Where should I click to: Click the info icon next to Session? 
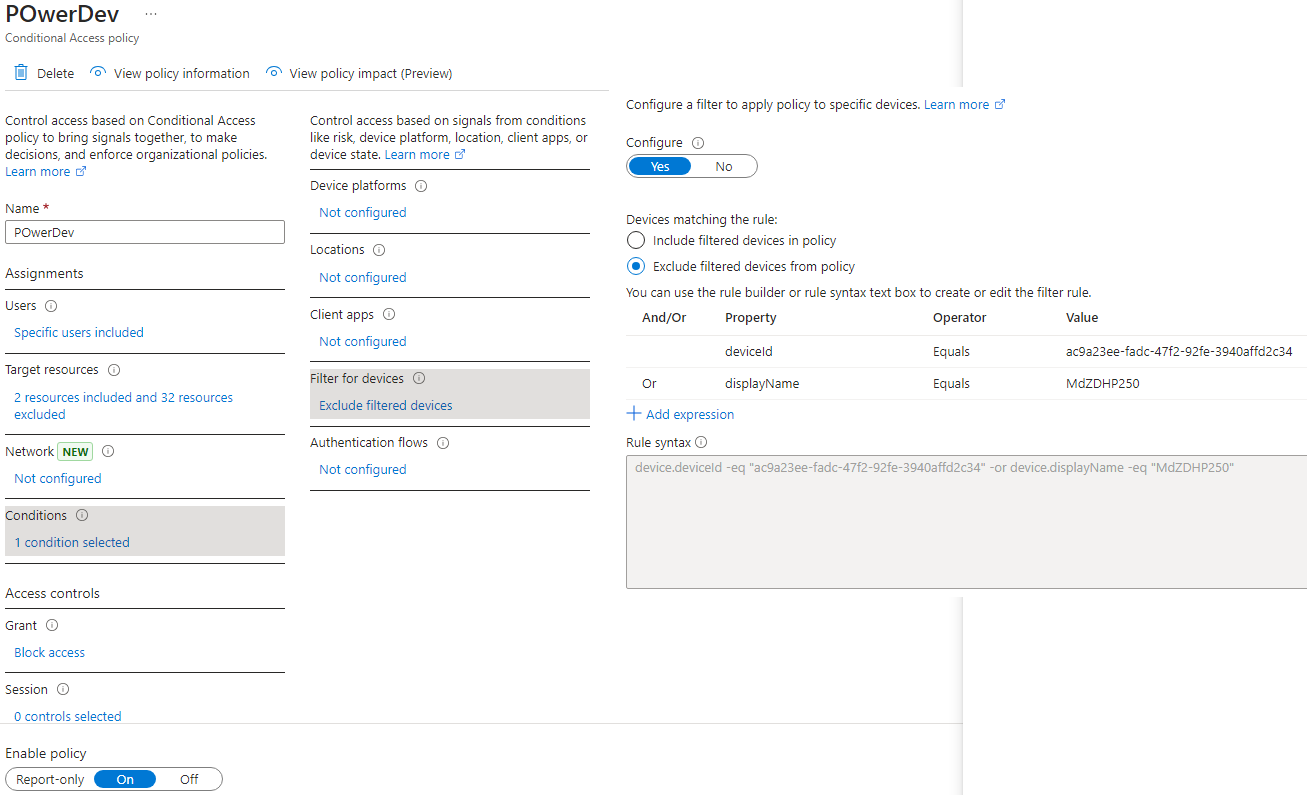pyautogui.click(x=63, y=690)
